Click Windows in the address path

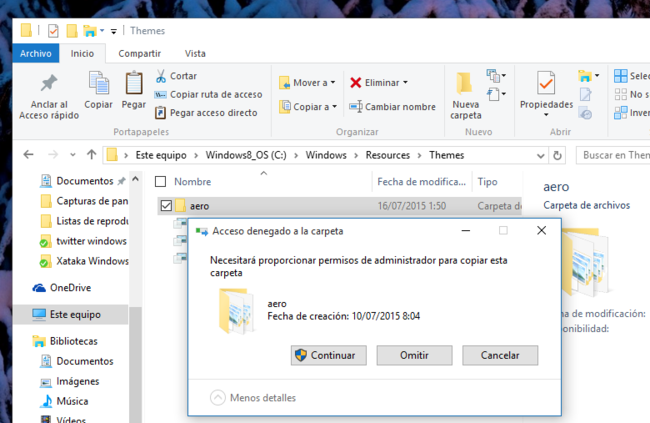coord(326,155)
